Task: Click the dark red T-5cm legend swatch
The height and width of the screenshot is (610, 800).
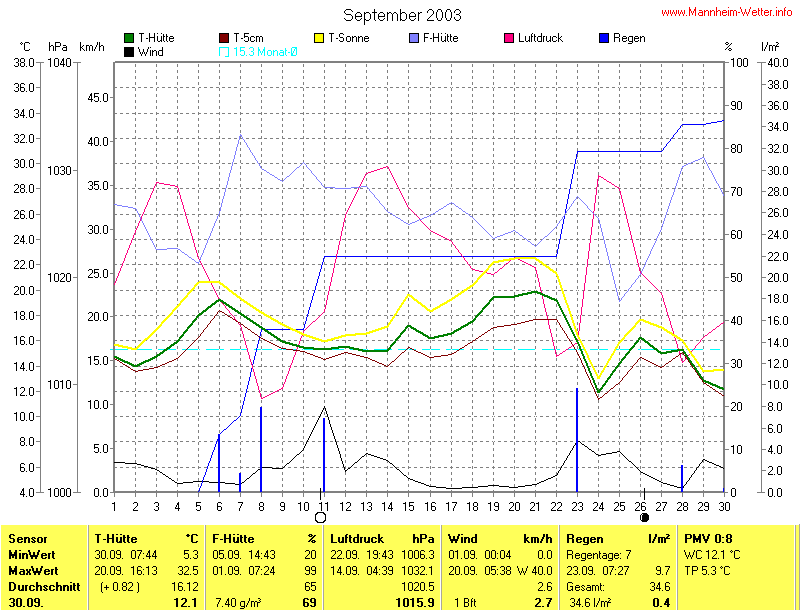Action: click(224, 38)
